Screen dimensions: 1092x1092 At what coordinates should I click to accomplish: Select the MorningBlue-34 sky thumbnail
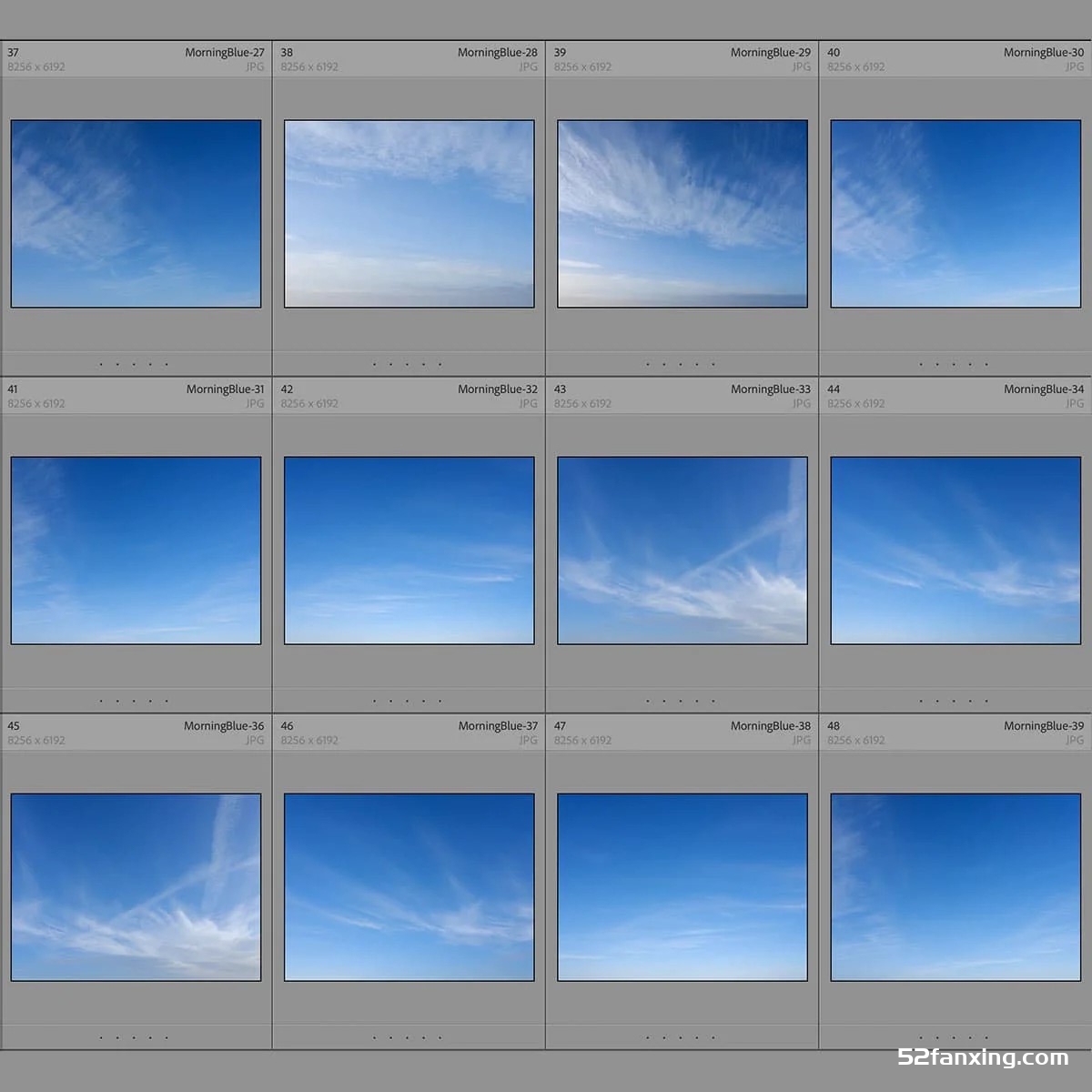tap(955, 551)
